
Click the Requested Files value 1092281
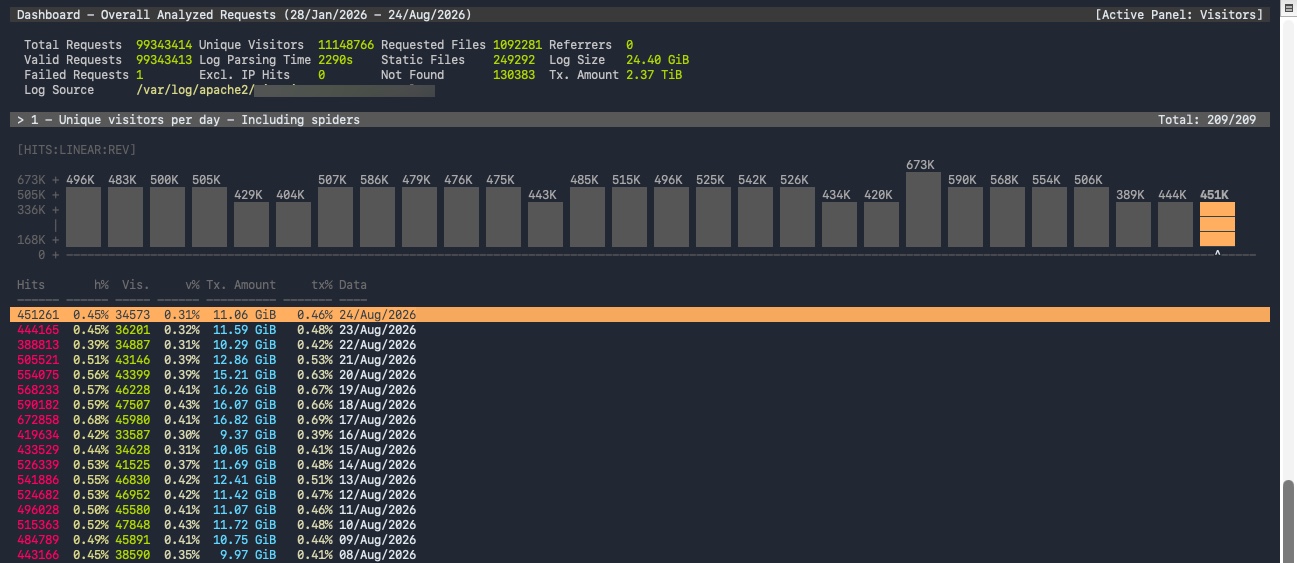click(518, 45)
